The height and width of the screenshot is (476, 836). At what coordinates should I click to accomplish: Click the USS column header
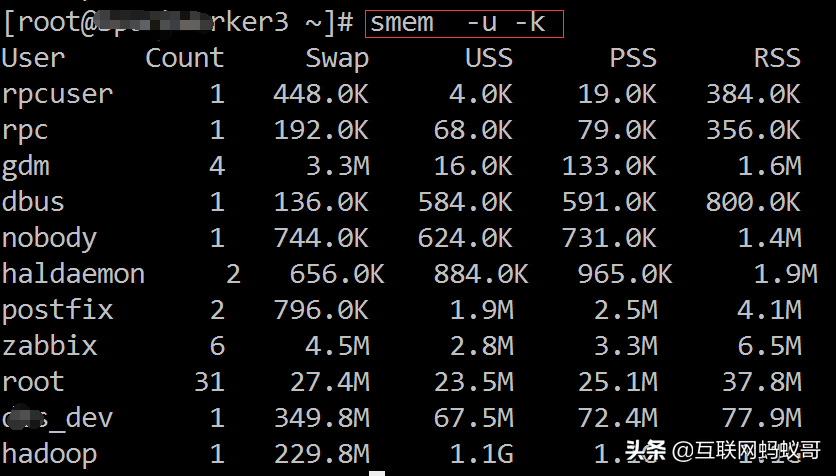pos(488,58)
